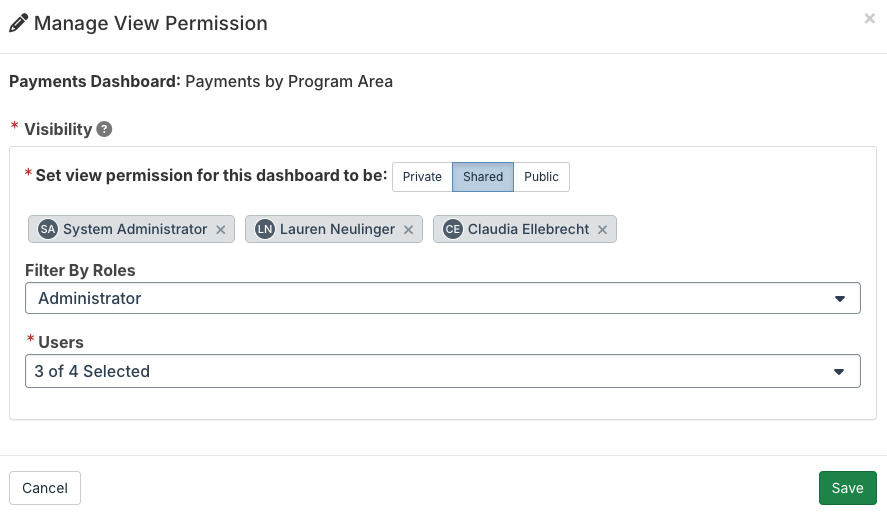Cancel the permission changes
Image resolution: width=887 pixels, height=516 pixels.
[x=45, y=488]
